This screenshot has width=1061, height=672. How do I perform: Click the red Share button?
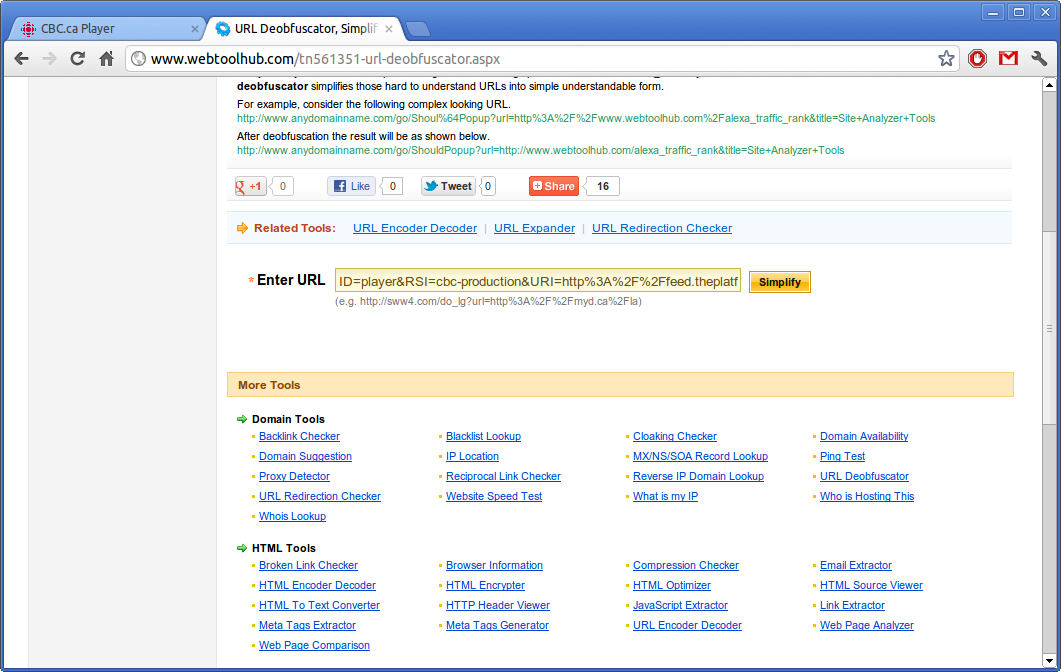coord(554,186)
